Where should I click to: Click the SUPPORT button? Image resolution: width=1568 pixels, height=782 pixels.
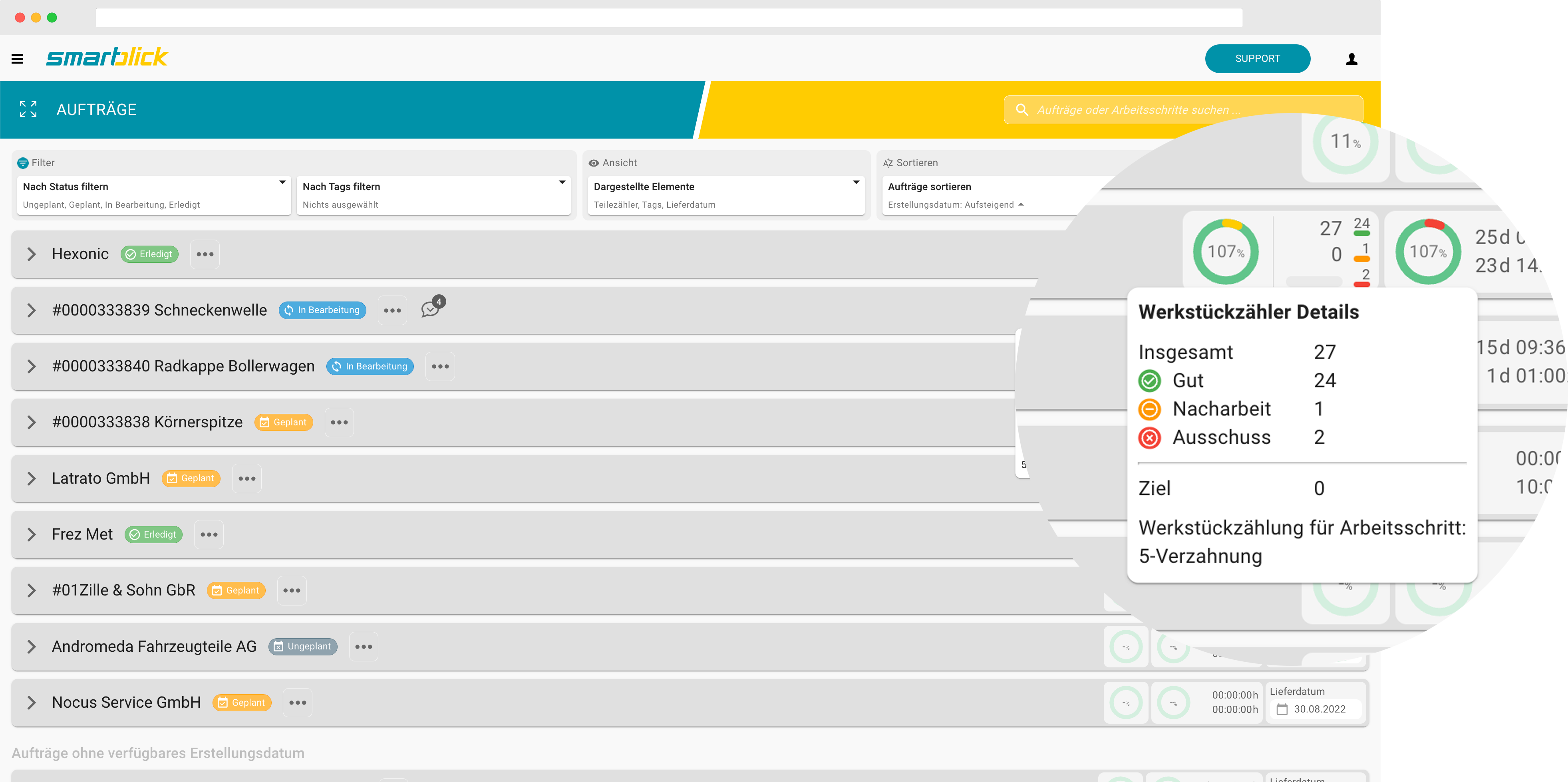click(1258, 58)
